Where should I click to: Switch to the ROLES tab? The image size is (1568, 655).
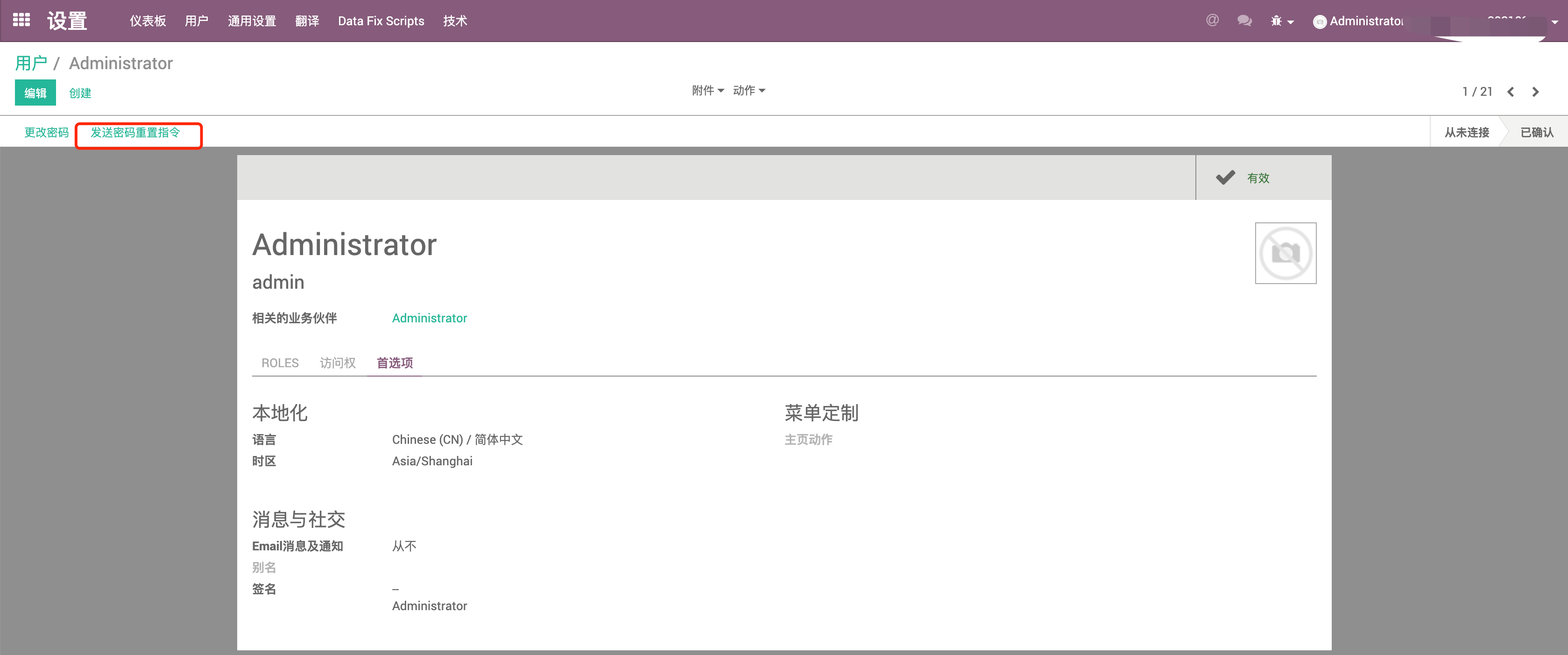click(x=280, y=363)
